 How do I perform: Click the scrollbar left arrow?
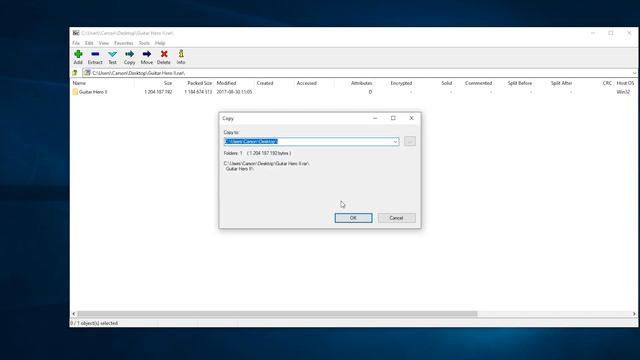click(73, 314)
